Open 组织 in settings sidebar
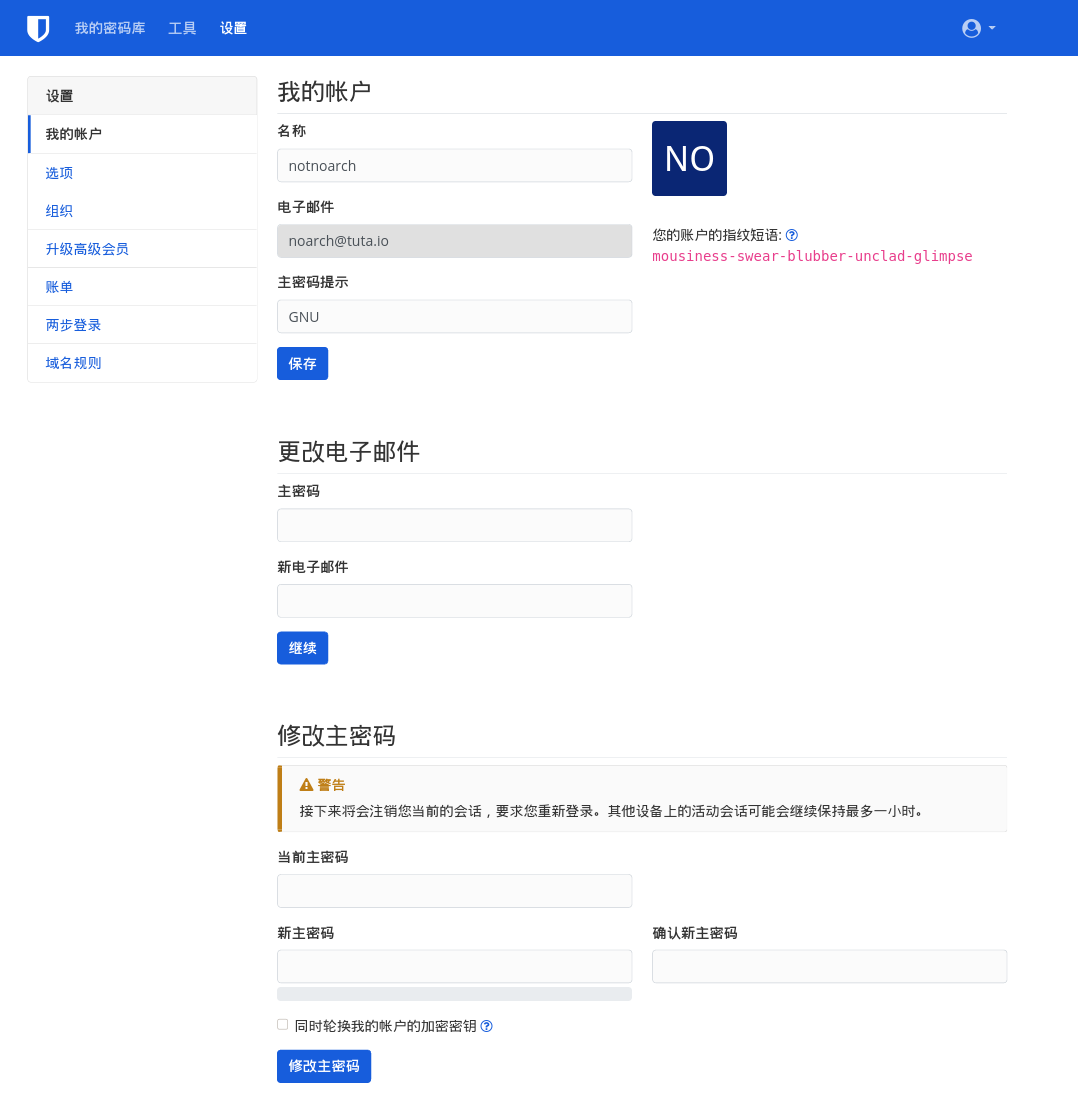The height and width of the screenshot is (1116, 1078). click(x=60, y=211)
